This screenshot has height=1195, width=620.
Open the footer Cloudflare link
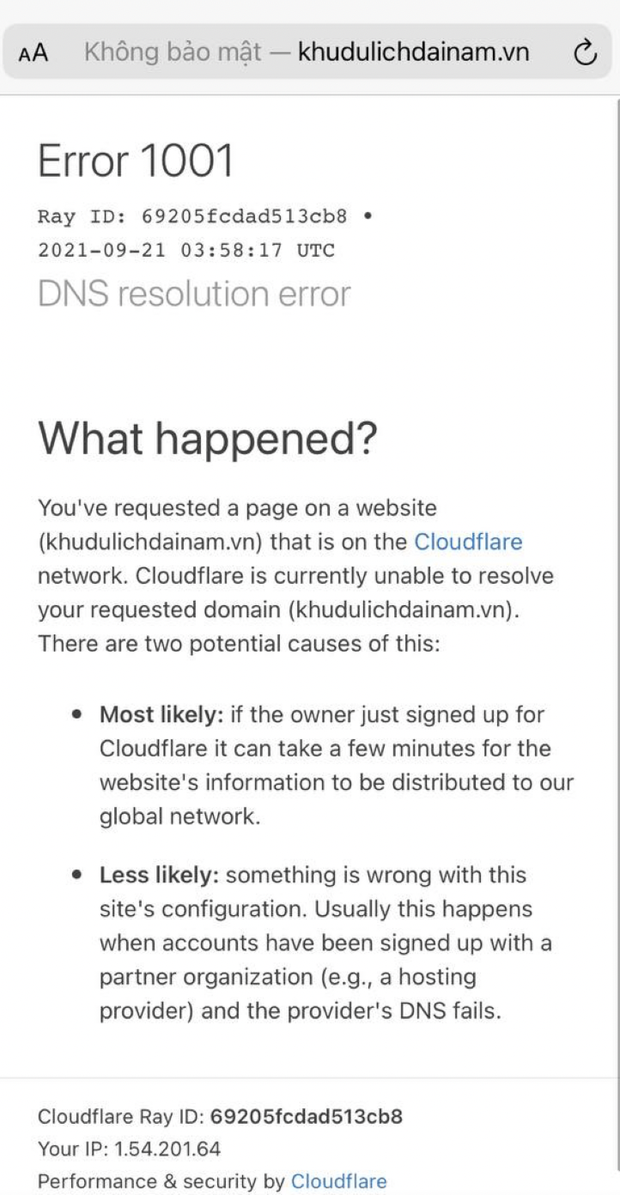pyautogui.click(x=338, y=1181)
